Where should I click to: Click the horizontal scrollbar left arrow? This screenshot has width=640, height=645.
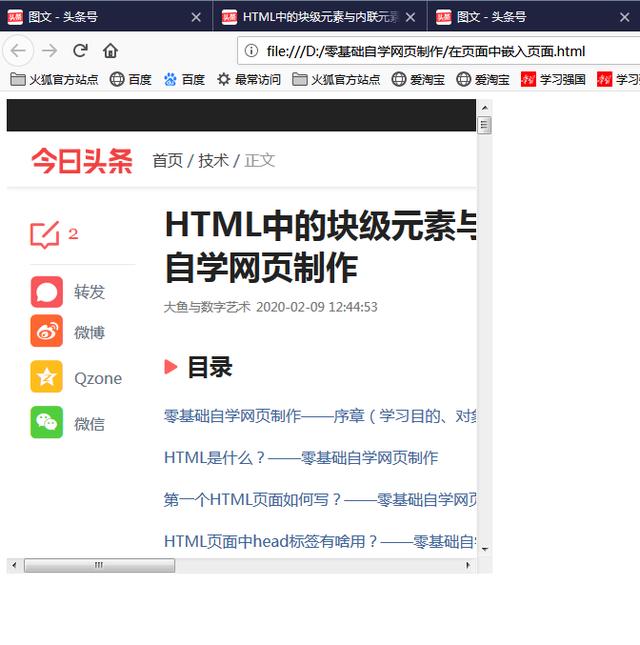click(14, 565)
